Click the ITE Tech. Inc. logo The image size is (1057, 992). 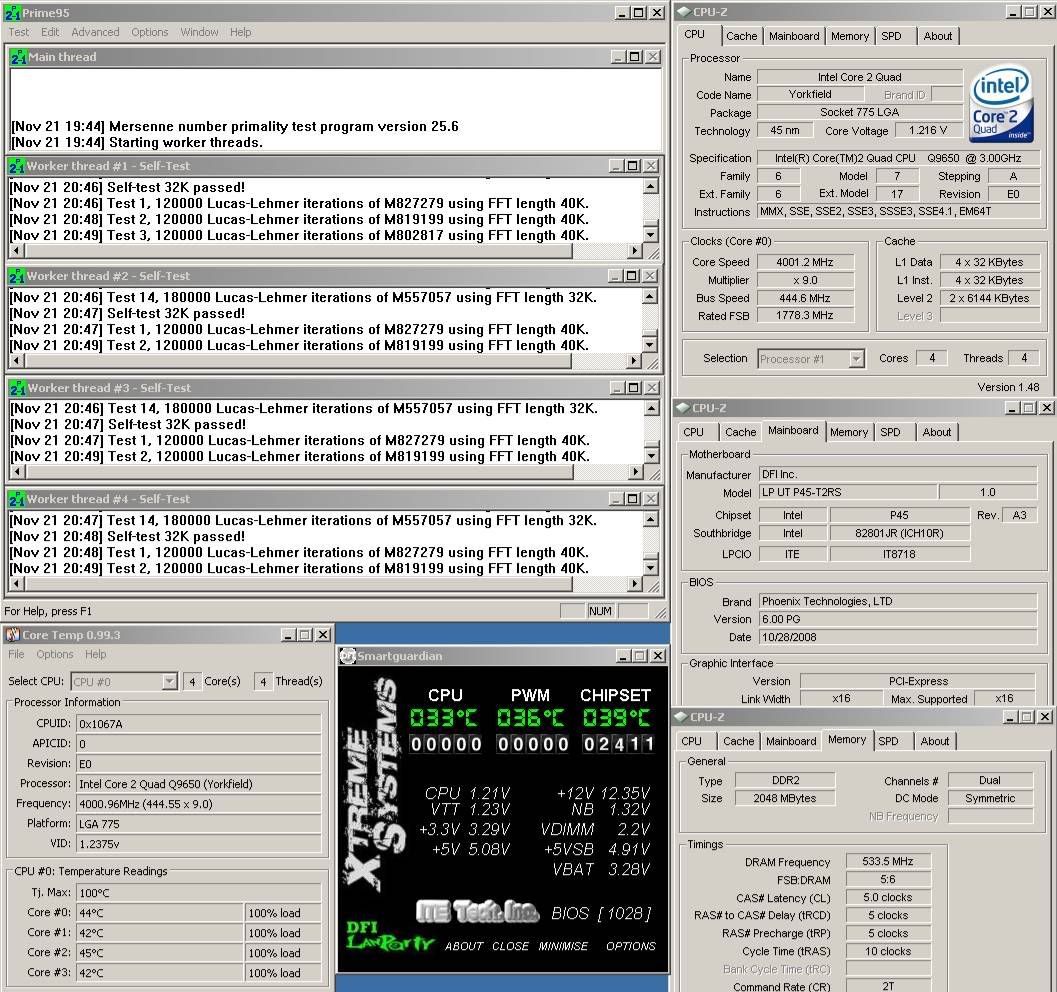[x=477, y=912]
